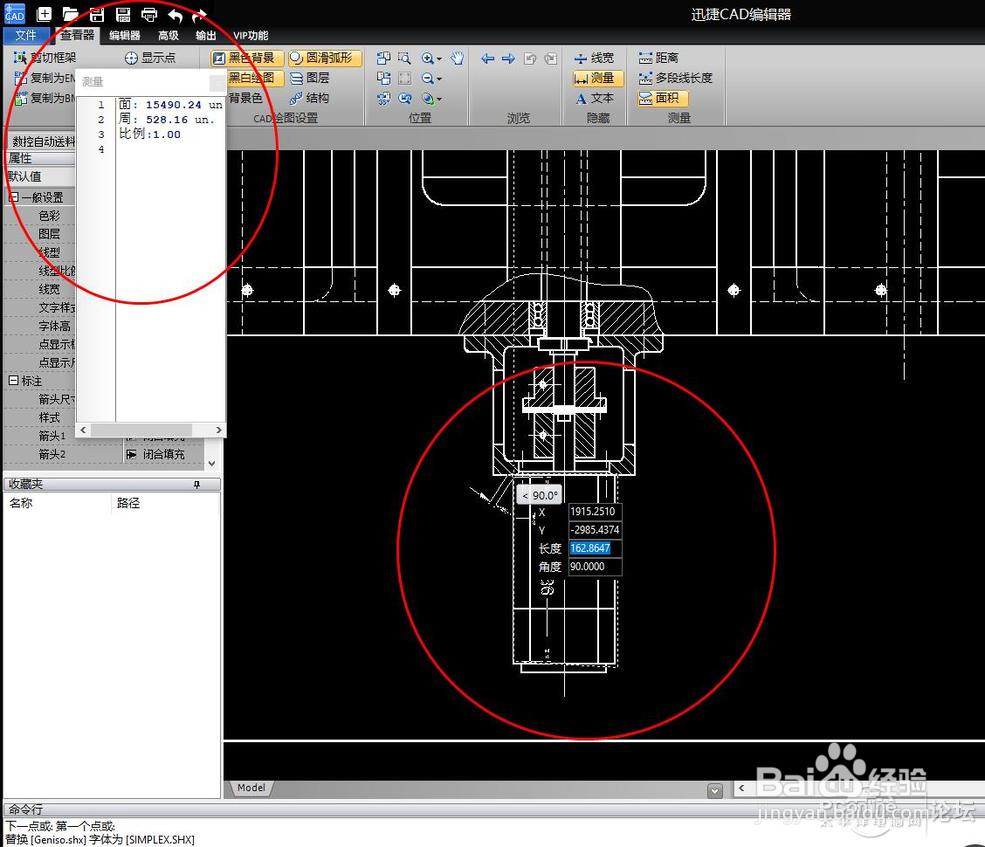Collapse the 一般设置 property group

[14, 197]
